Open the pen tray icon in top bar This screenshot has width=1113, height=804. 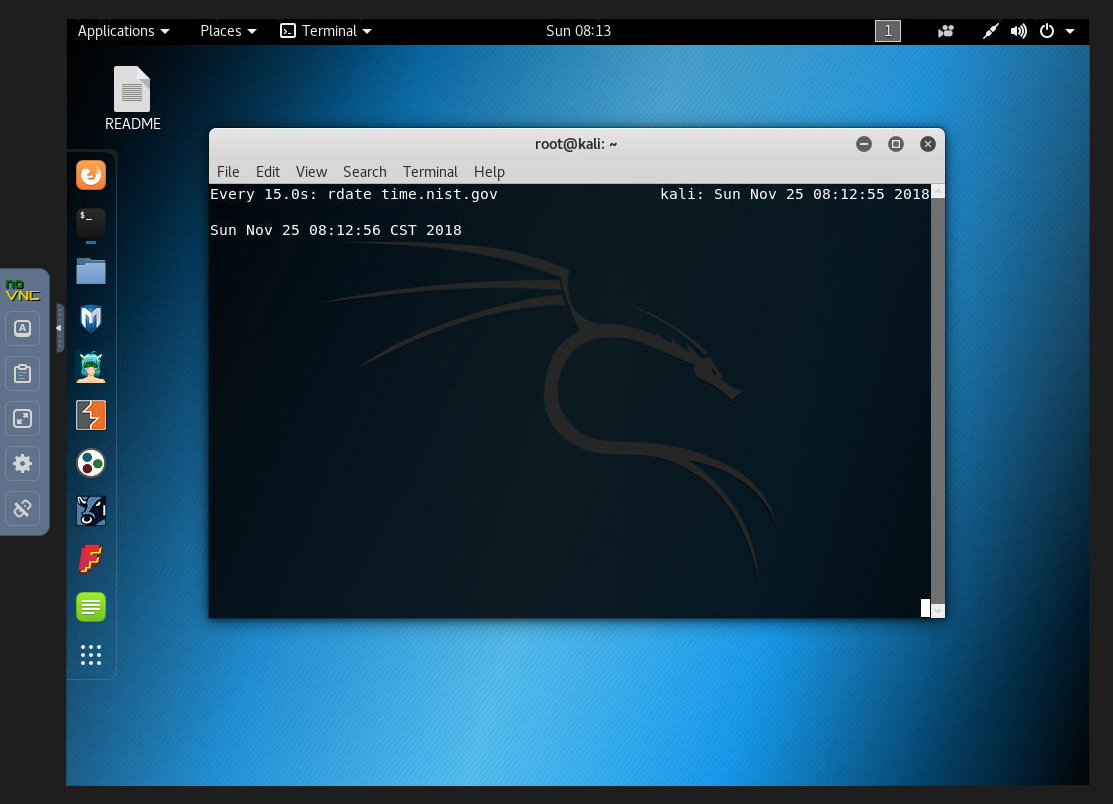(990, 31)
